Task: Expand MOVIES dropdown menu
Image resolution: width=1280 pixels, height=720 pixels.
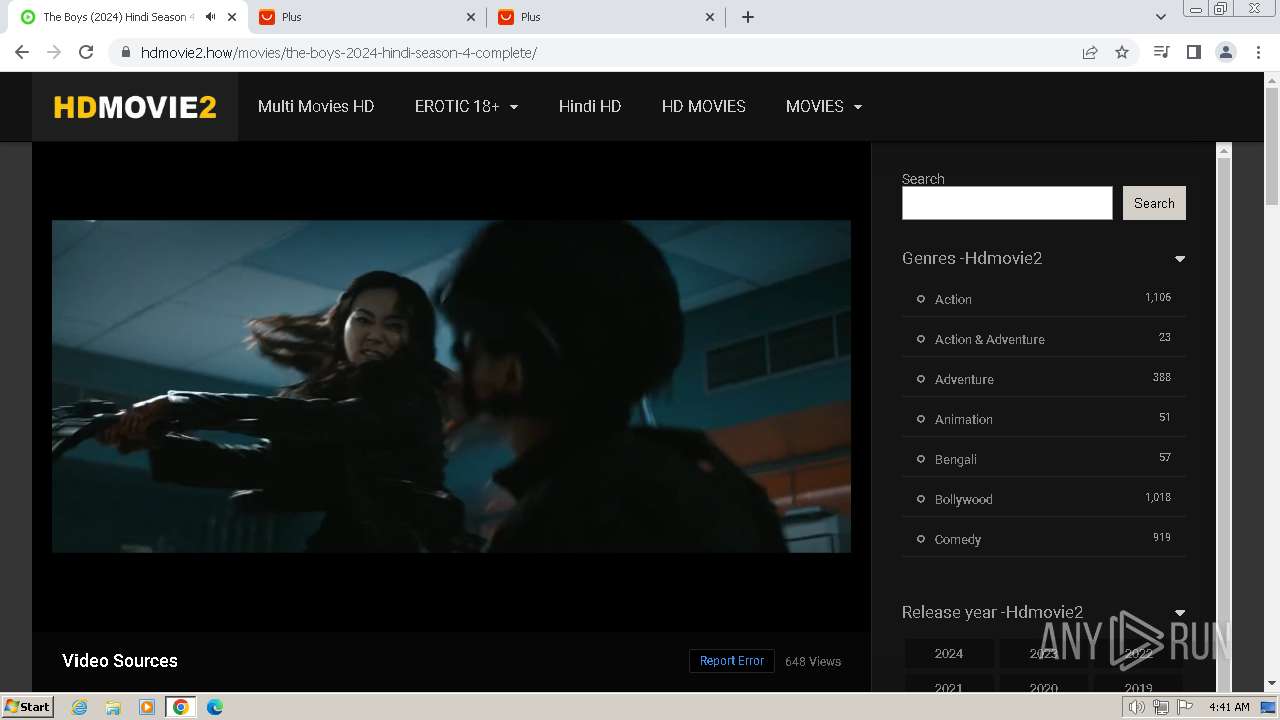Action: [x=824, y=106]
